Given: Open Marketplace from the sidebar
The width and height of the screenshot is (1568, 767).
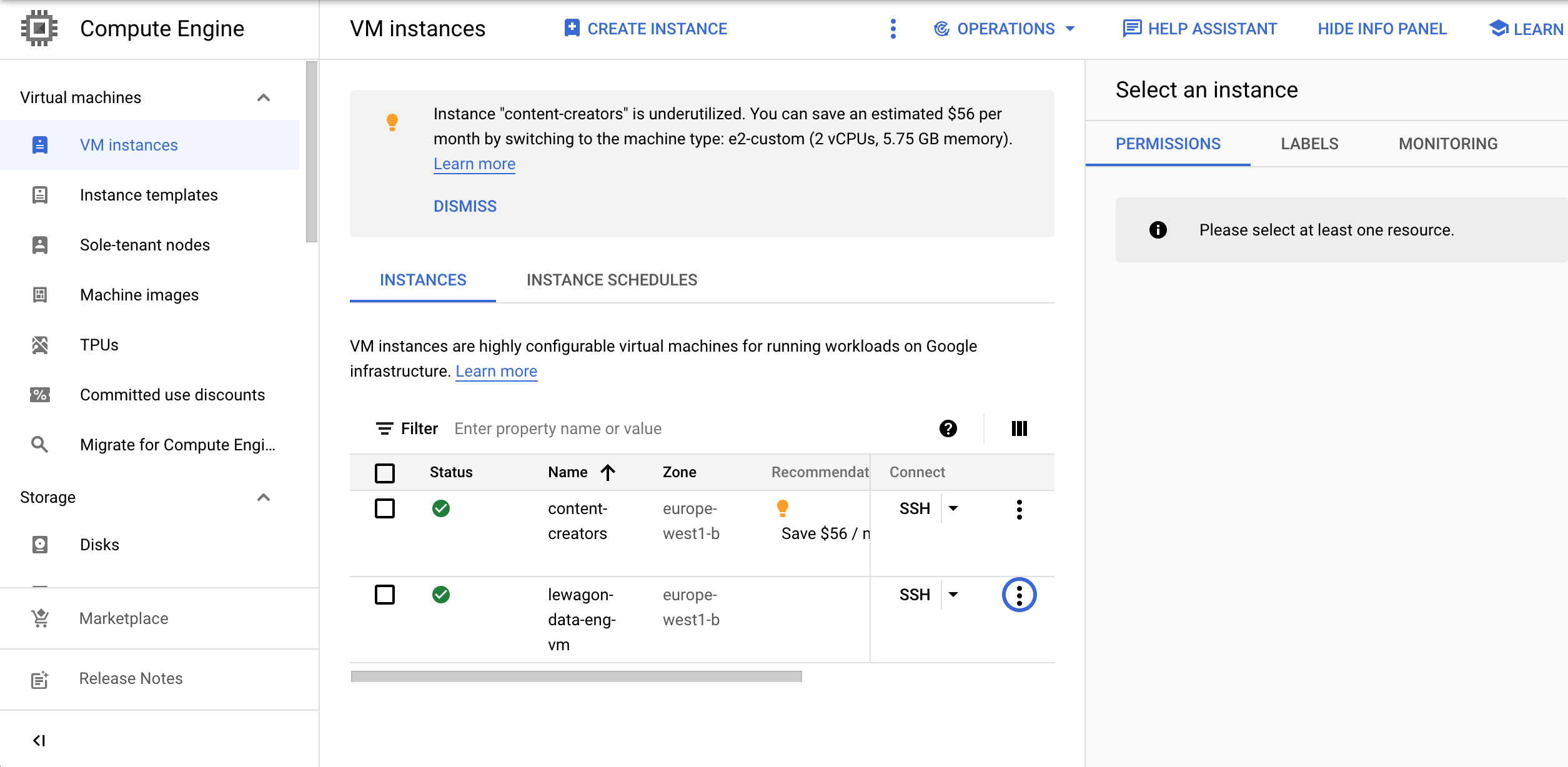Looking at the screenshot, I should click(124, 618).
